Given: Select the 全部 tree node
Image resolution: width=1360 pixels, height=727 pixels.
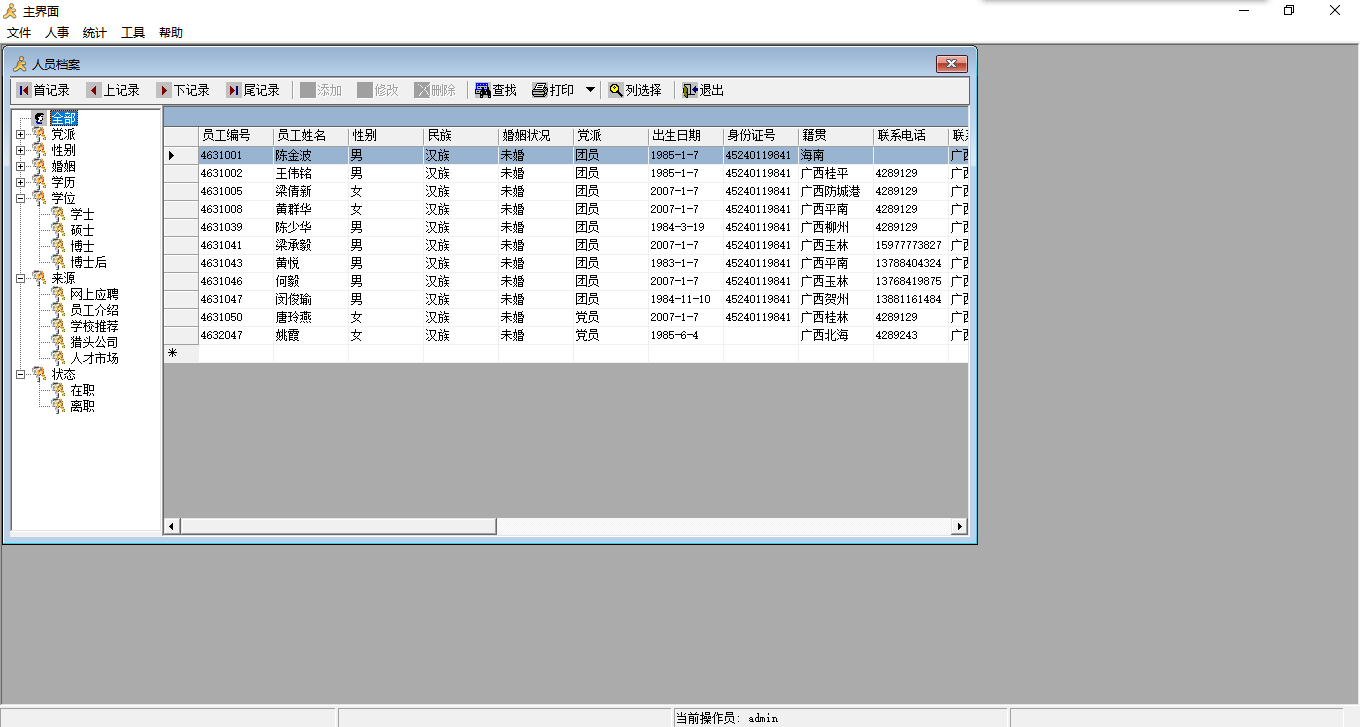Looking at the screenshot, I should tap(63, 118).
